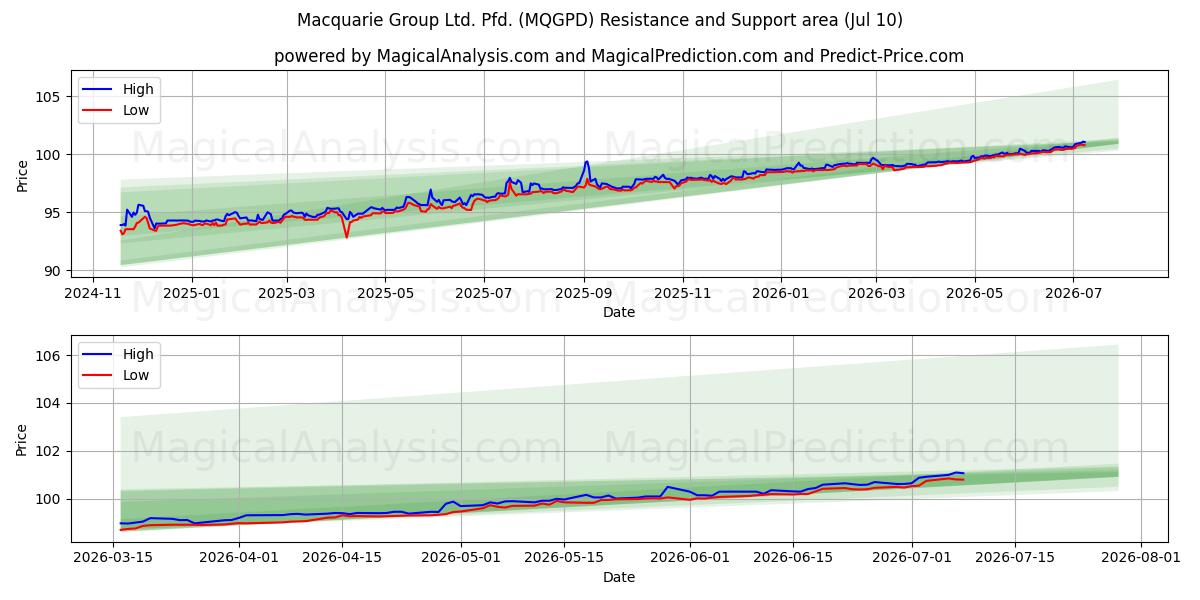This screenshot has width=1200, height=600.
Task: Click 'High' in the upper chart legend
Action: [x=138, y=89]
